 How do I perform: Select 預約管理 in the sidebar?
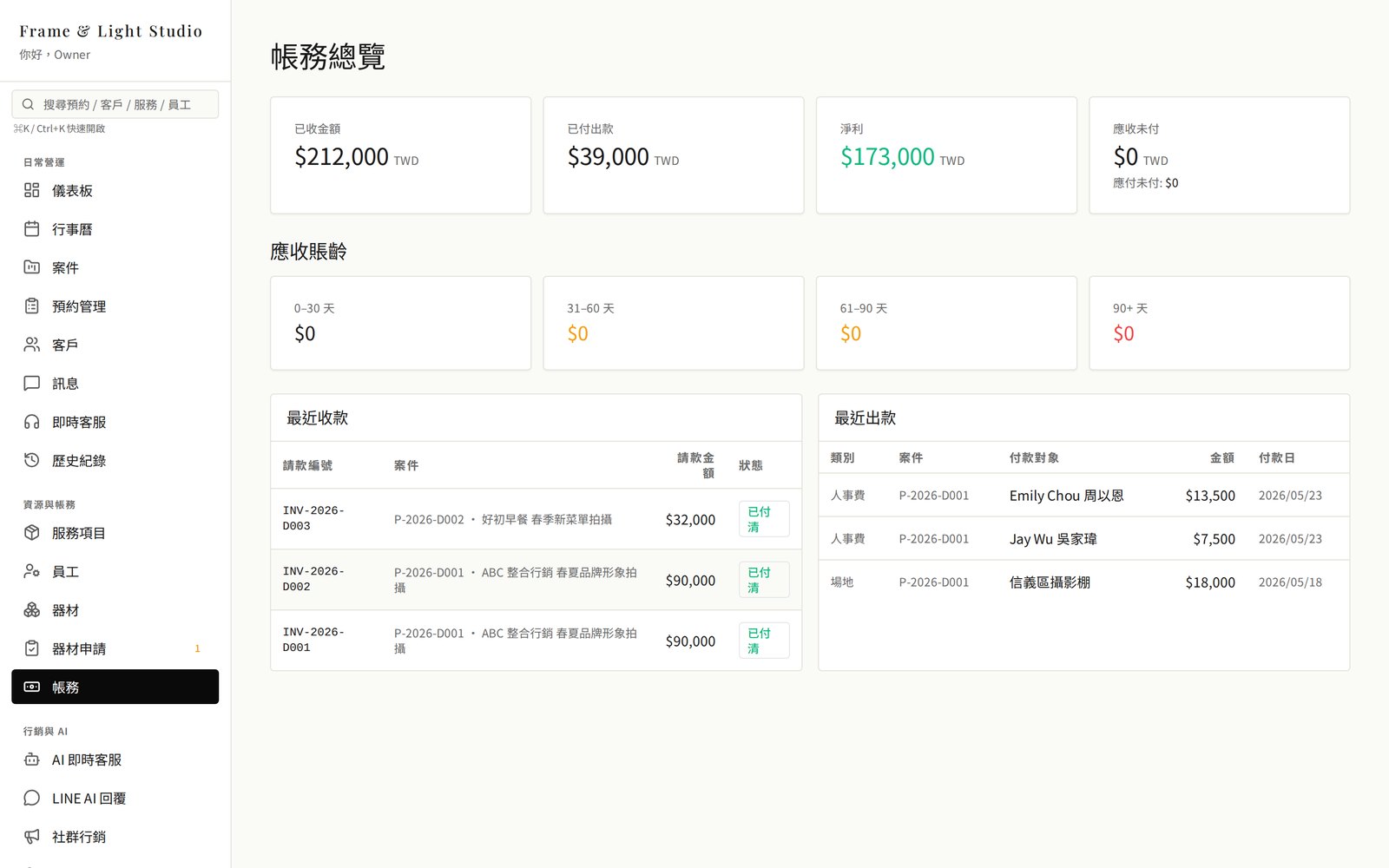click(115, 306)
